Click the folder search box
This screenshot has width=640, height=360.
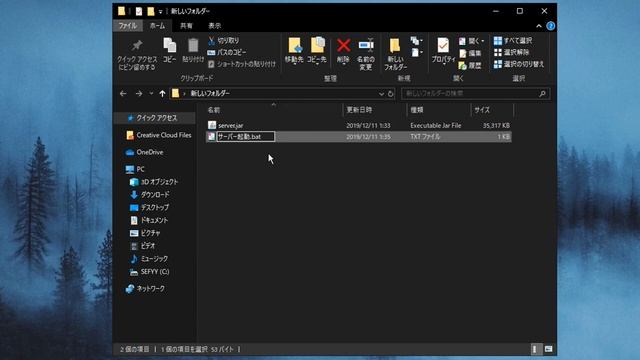pos(476,94)
